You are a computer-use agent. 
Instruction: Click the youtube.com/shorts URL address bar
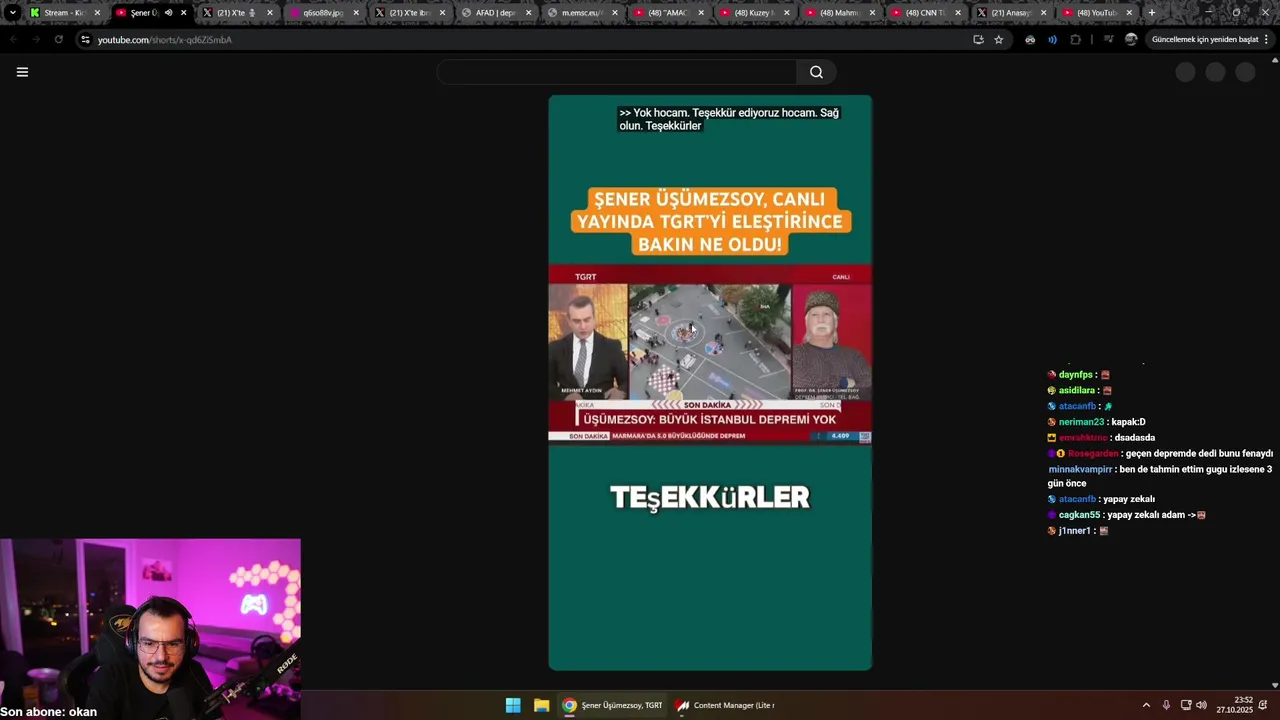[x=164, y=40]
